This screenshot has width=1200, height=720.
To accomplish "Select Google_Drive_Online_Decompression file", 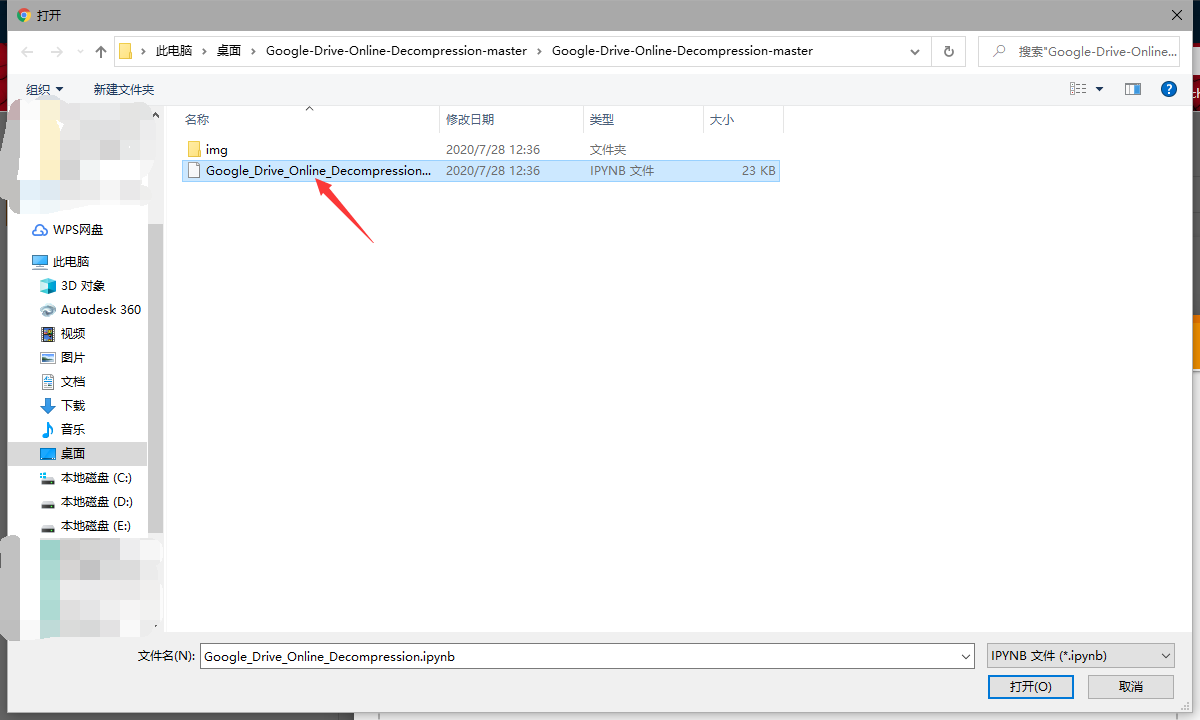I will click(x=480, y=170).
